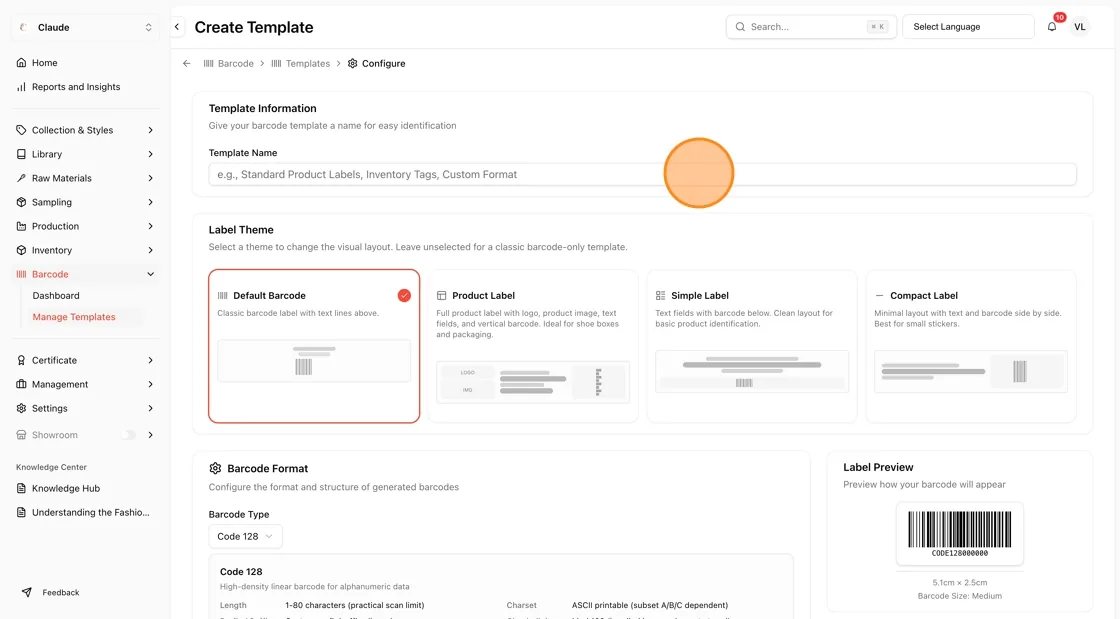
Task: Click the back arrow in breadcrumb
Action: (x=186, y=64)
